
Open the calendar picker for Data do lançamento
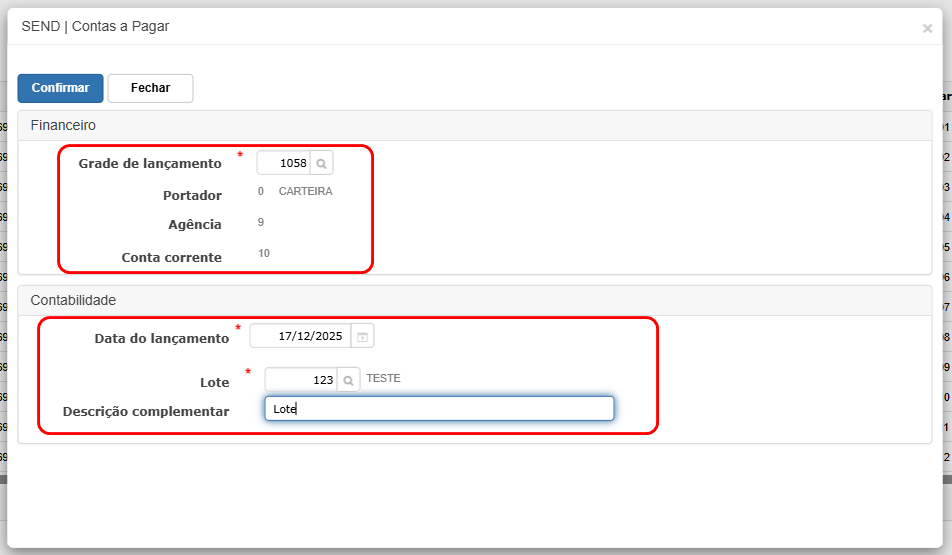[362, 337]
